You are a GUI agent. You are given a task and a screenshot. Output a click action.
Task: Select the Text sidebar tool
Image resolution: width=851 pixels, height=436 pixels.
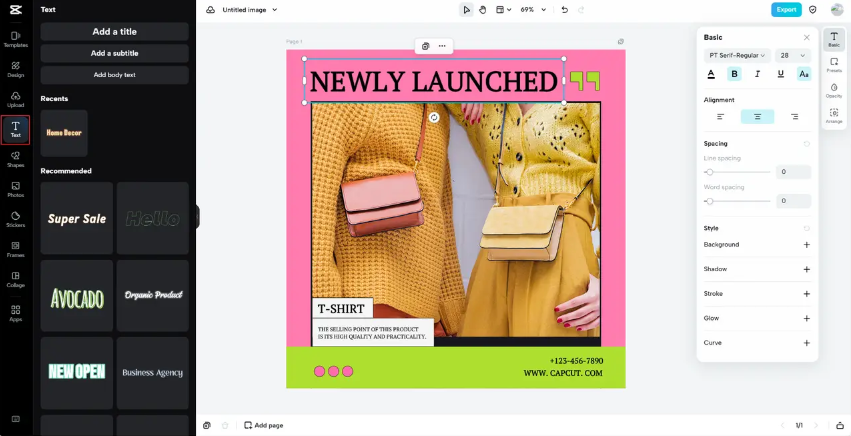(16, 130)
